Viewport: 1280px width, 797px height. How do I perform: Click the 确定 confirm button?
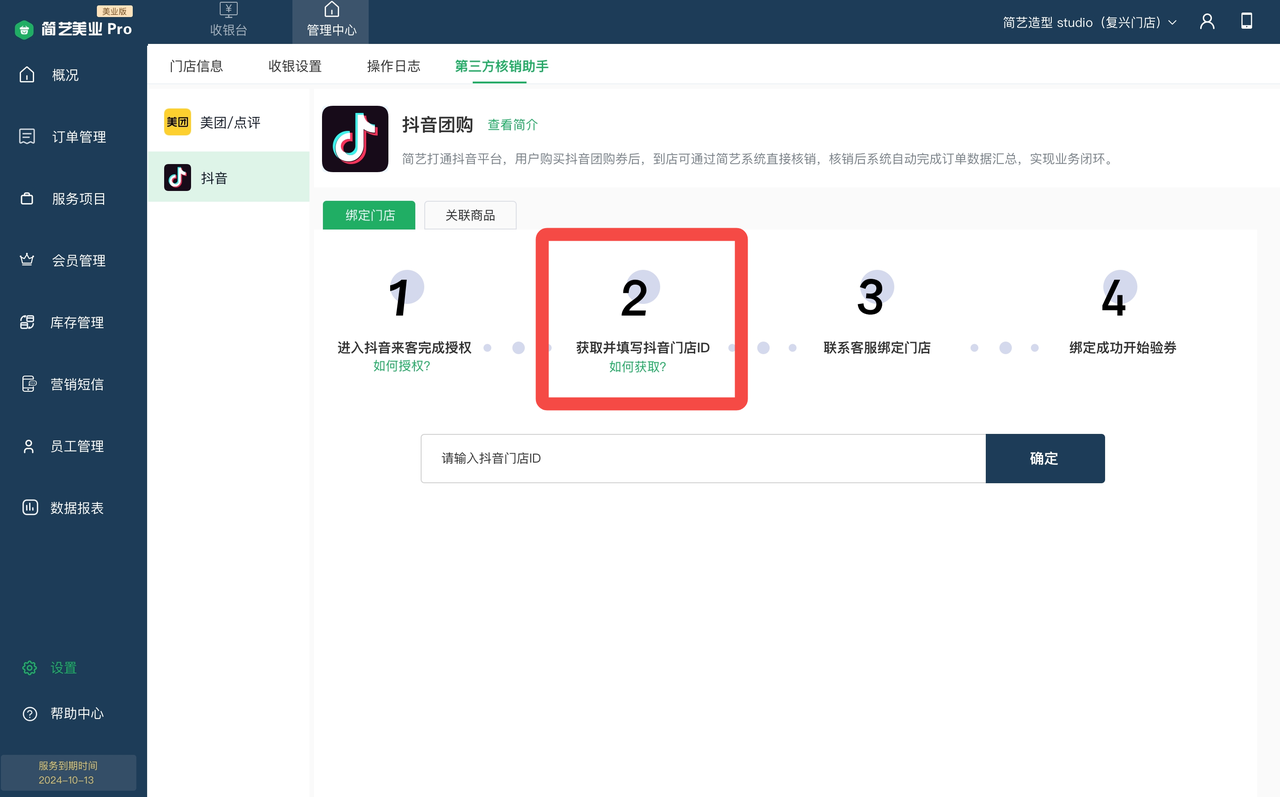coord(1044,458)
